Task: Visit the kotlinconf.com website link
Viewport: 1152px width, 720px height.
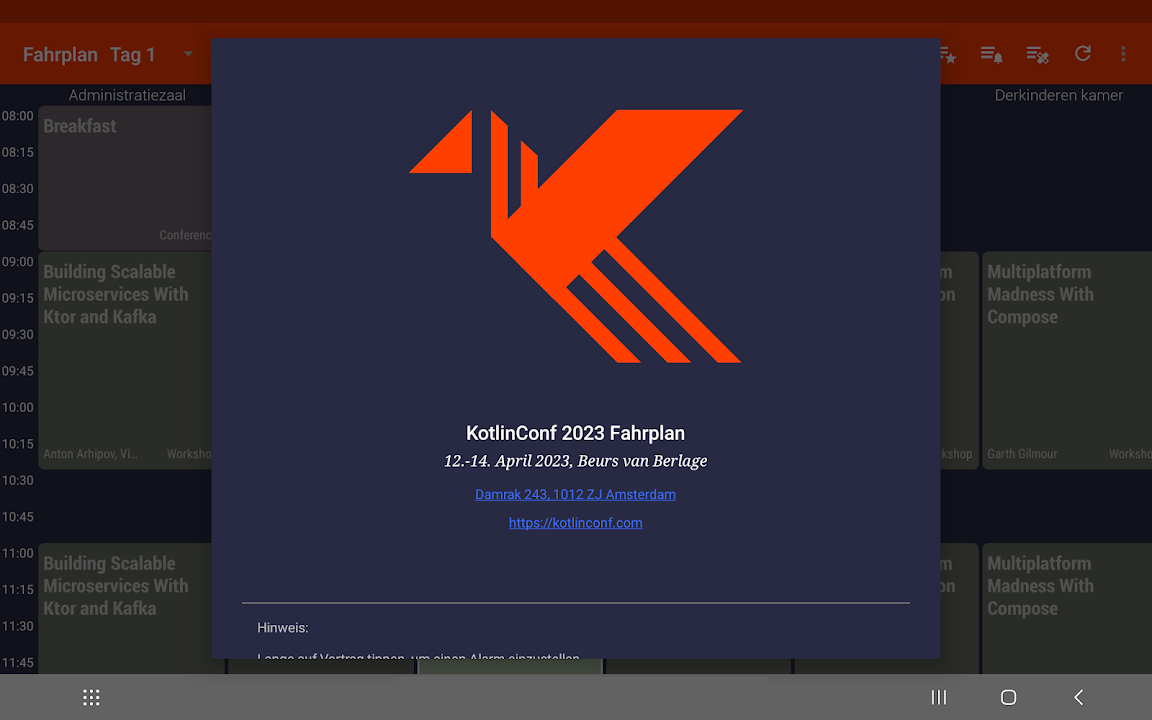Action: coord(575,522)
